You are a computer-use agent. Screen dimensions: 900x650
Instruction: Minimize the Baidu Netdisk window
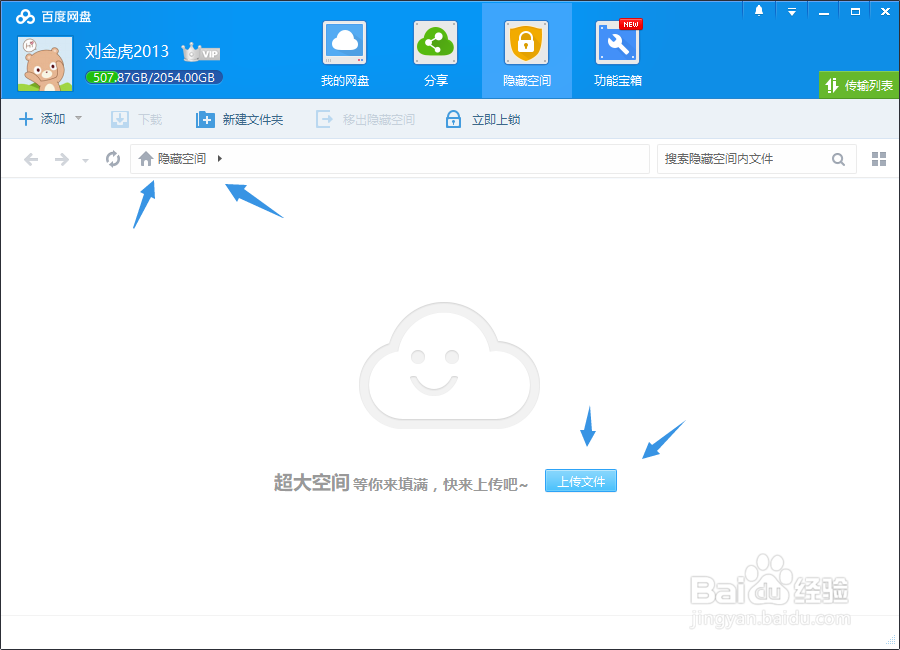(824, 12)
